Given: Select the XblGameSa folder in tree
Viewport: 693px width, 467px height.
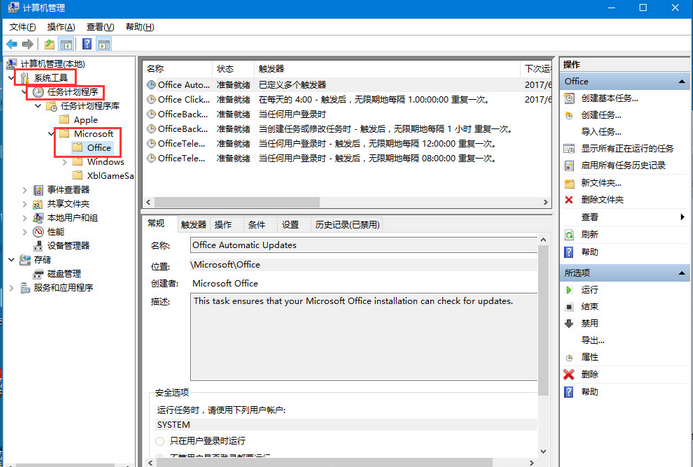Looking at the screenshot, I should point(110,176).
